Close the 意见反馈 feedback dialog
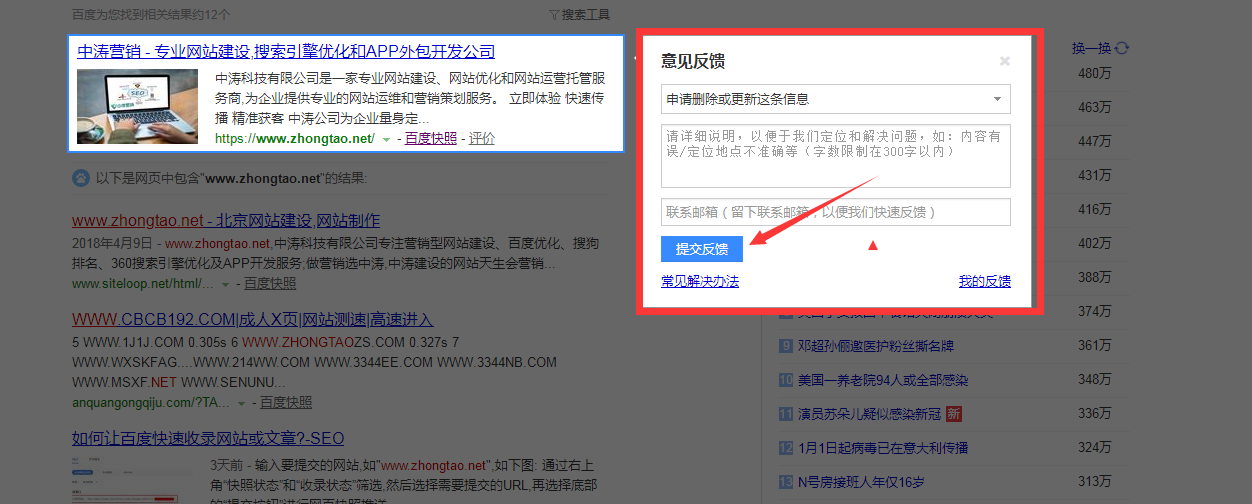 1004,61
